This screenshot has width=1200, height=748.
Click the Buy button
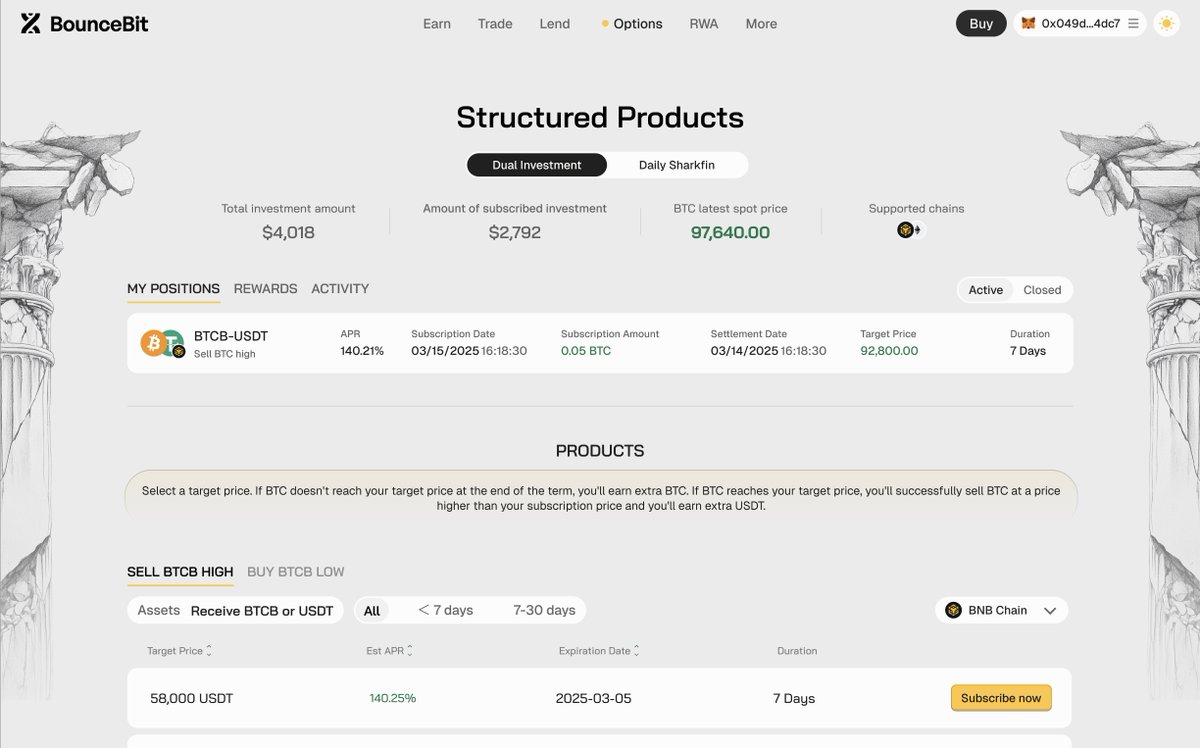pos(981,23)
